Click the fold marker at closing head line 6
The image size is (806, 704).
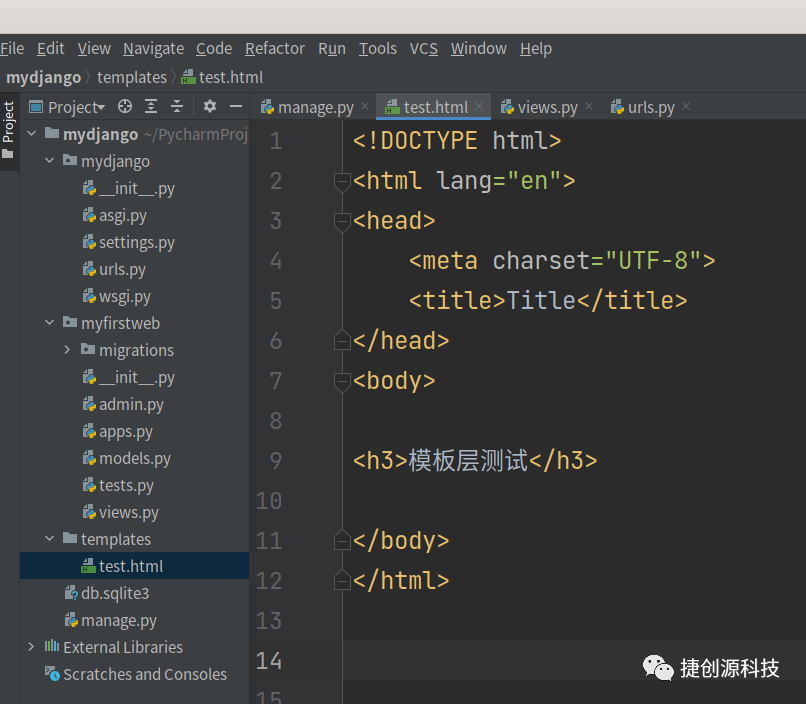pos(342,340)
